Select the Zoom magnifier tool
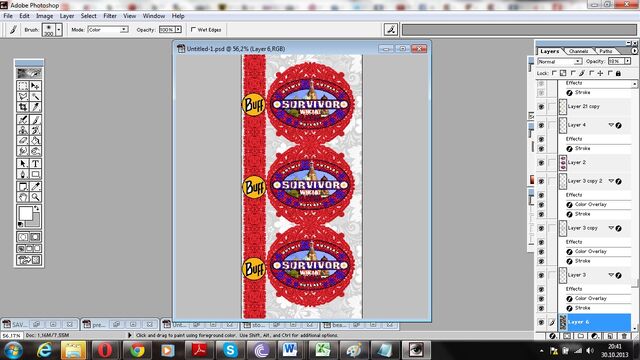 (36, 198)
